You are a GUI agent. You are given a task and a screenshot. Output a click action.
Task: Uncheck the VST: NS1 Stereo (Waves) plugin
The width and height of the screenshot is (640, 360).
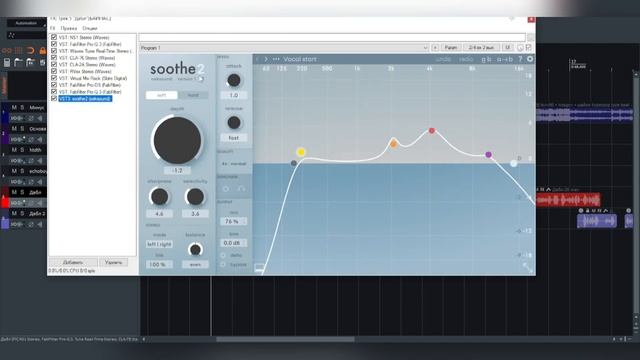coord(54,37)
